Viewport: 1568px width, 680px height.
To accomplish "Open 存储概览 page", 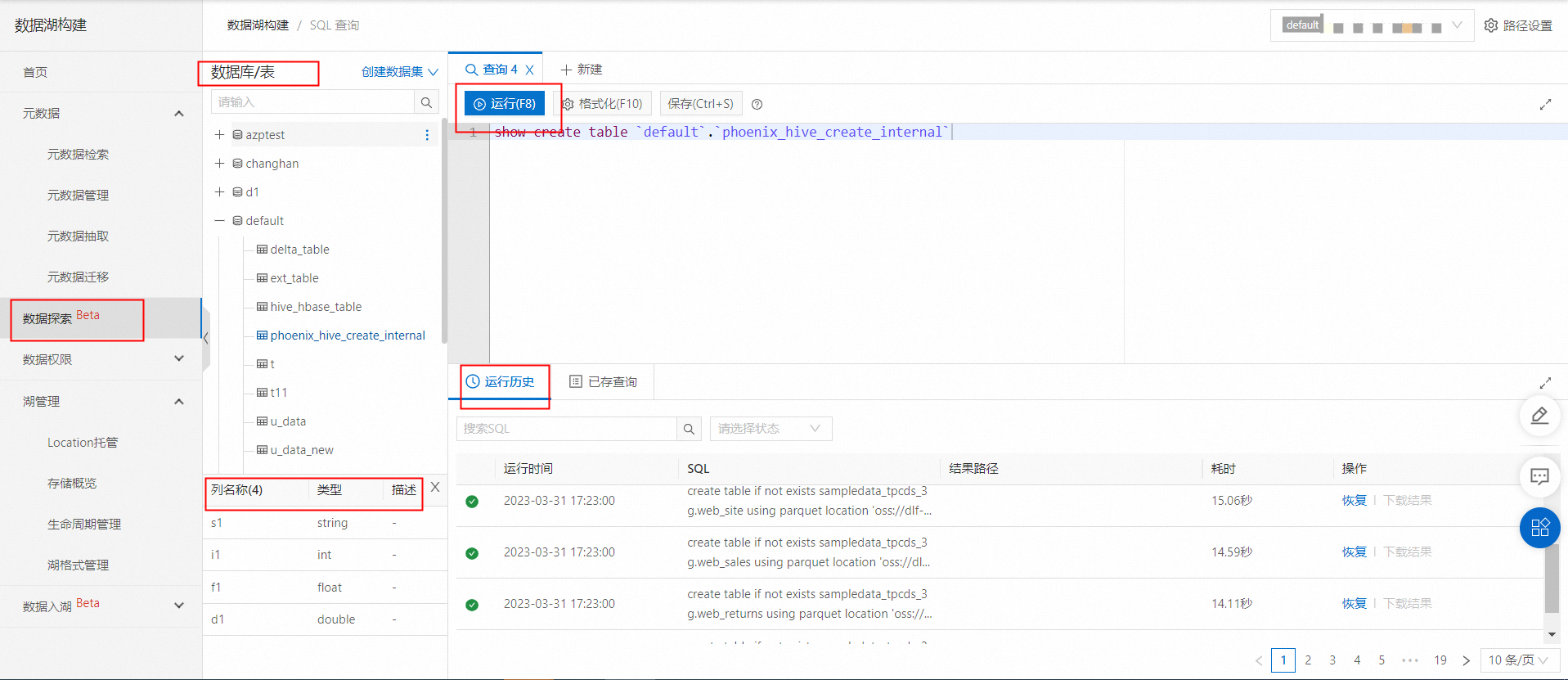I will point(72,484).
